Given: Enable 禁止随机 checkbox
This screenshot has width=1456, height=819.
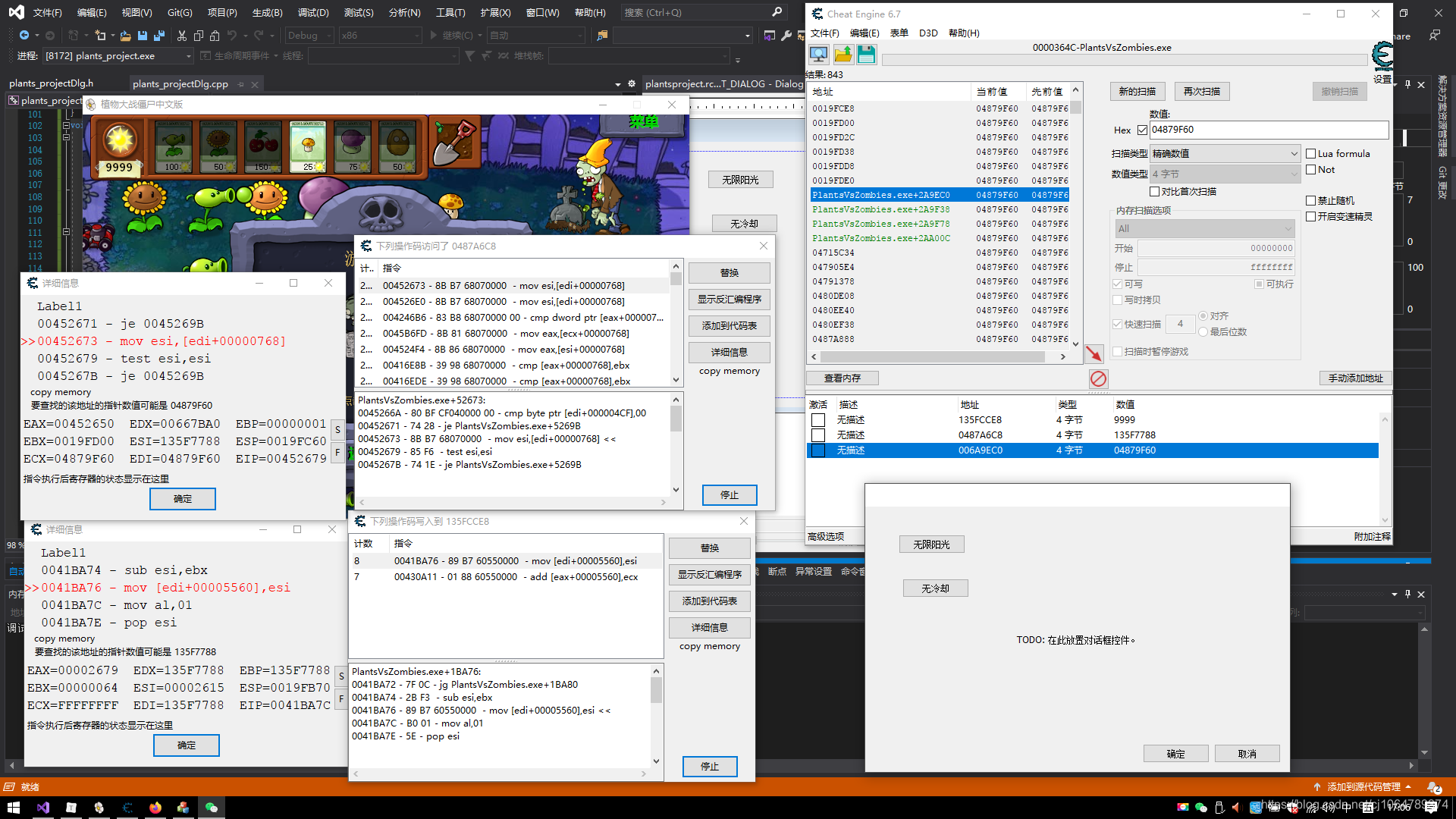Looking at the screenshot, I should (x=1310, y=201).
